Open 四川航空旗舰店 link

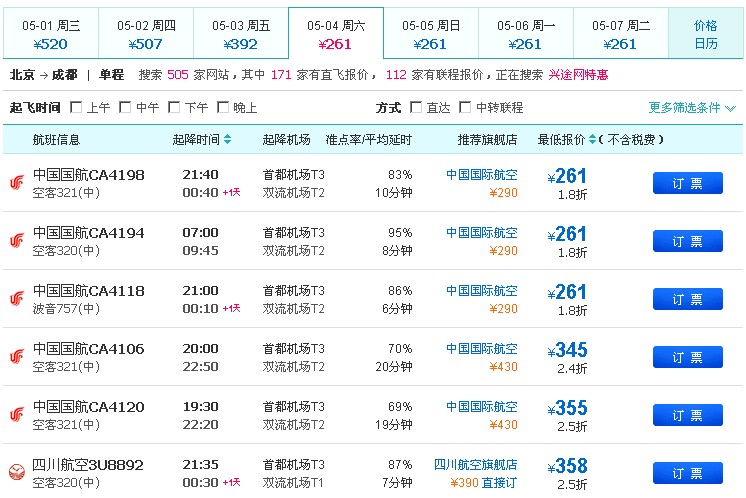475,465
